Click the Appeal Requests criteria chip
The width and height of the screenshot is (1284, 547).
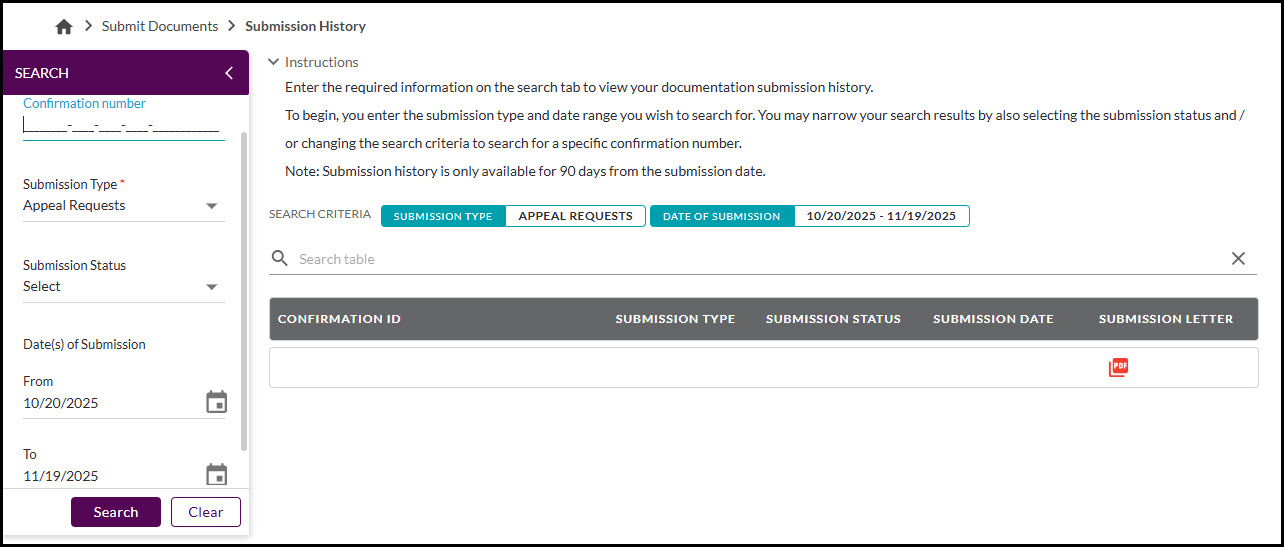tap(575, 216)
